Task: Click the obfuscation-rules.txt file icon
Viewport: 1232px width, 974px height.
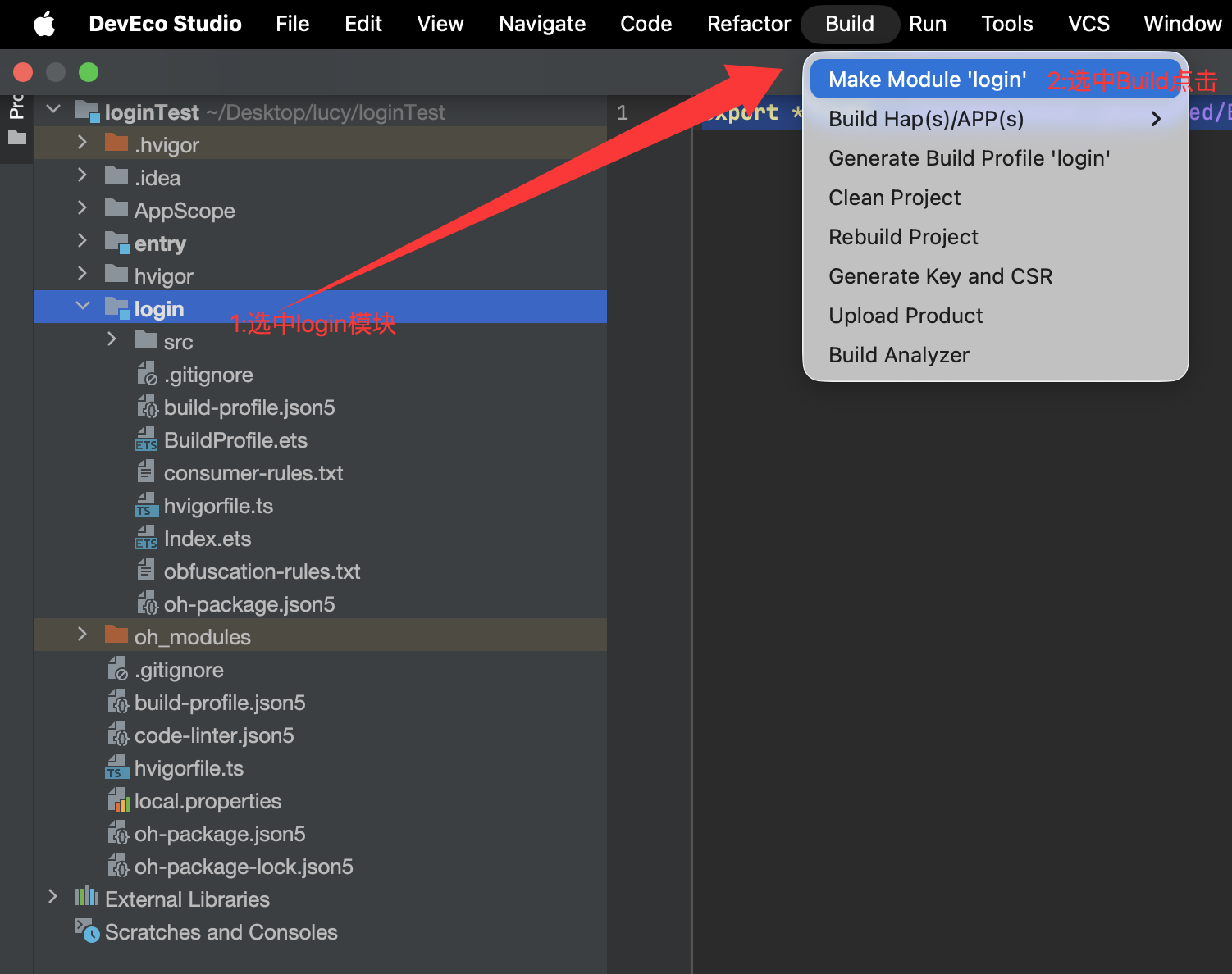Action: click(146, 570)
